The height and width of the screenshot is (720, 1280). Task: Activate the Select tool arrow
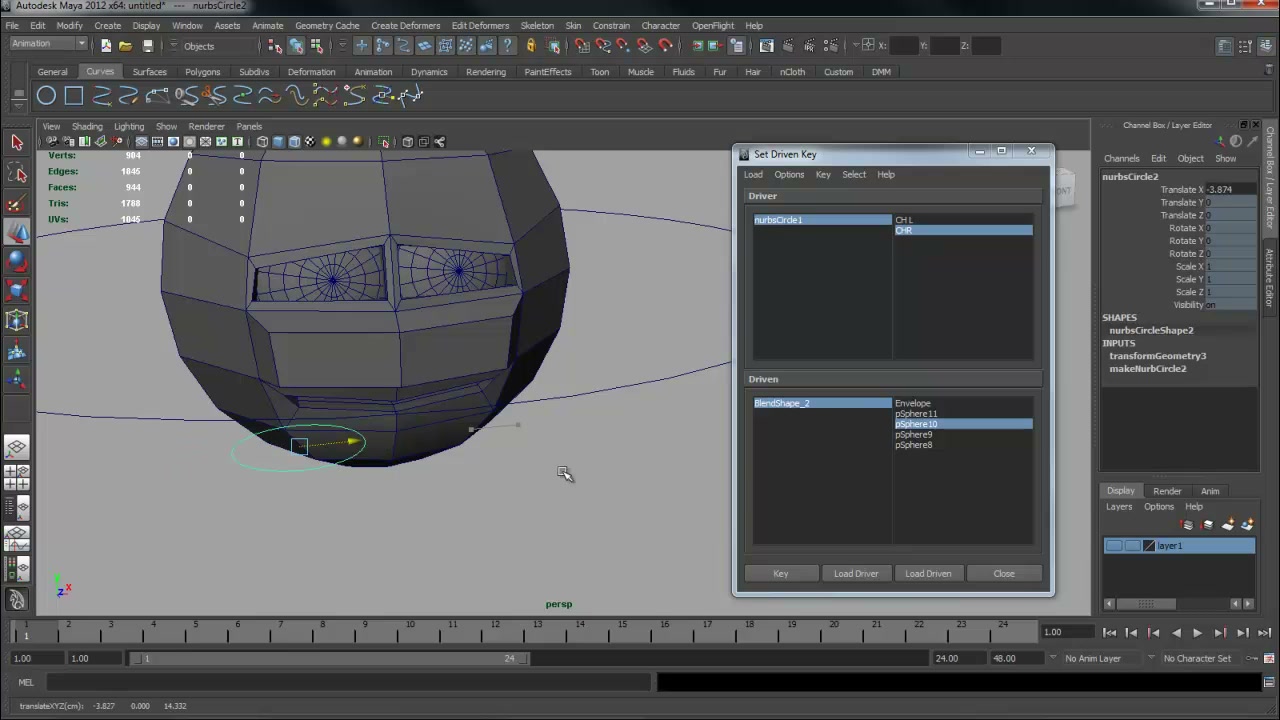[x=17, y=143]
